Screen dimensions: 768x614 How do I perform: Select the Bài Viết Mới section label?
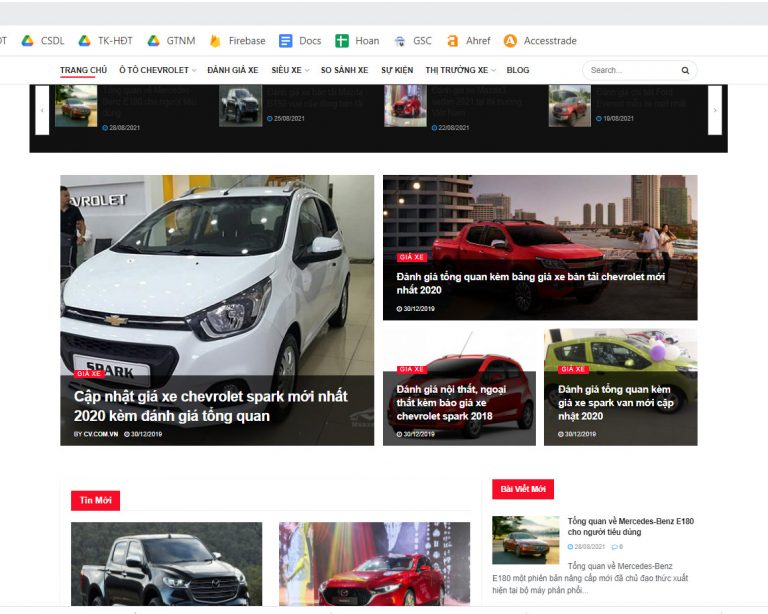click(x=523, y=489)
